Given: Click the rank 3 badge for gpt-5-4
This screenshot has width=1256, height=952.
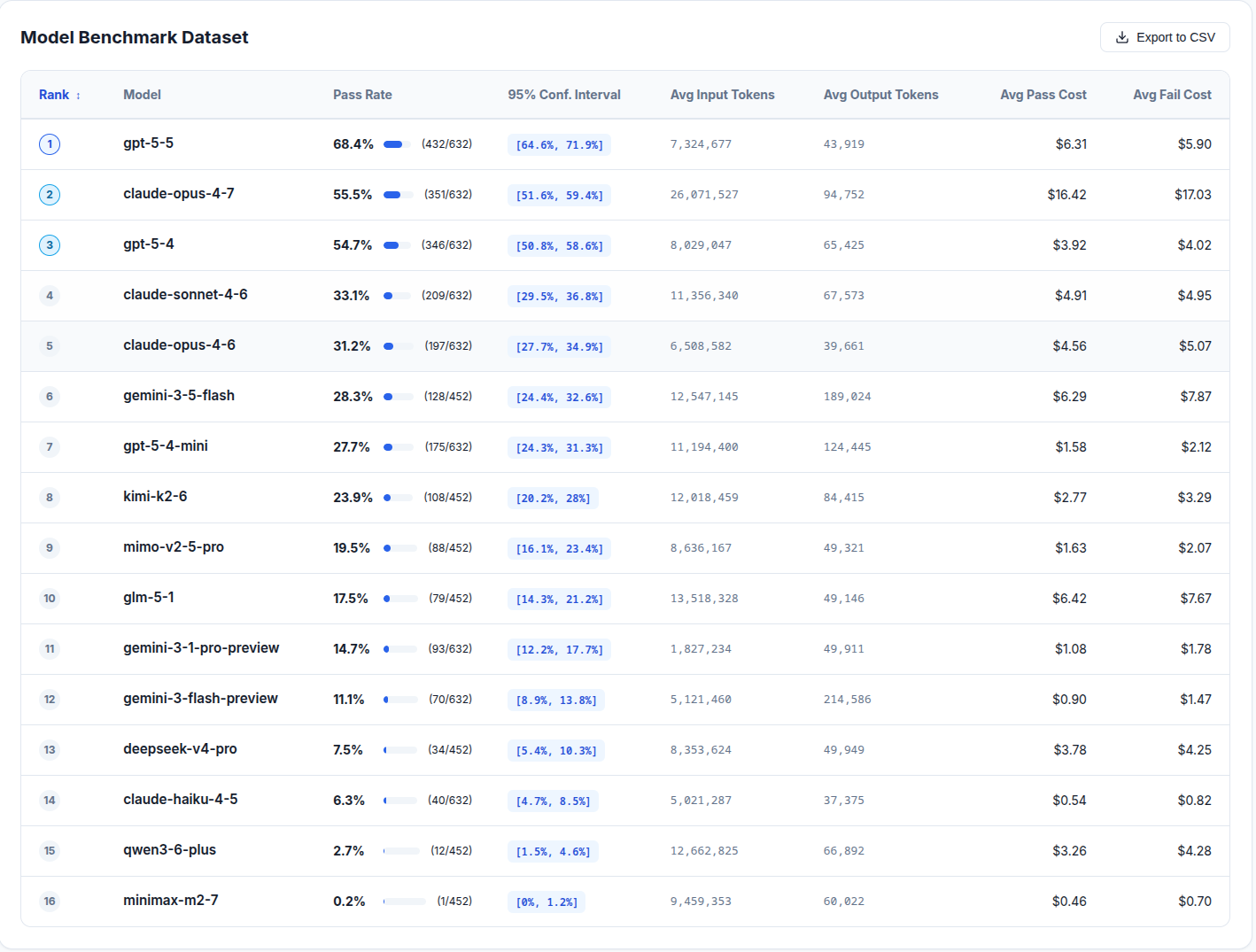Looking at the screenshot, I should click(x=50, y=245).
